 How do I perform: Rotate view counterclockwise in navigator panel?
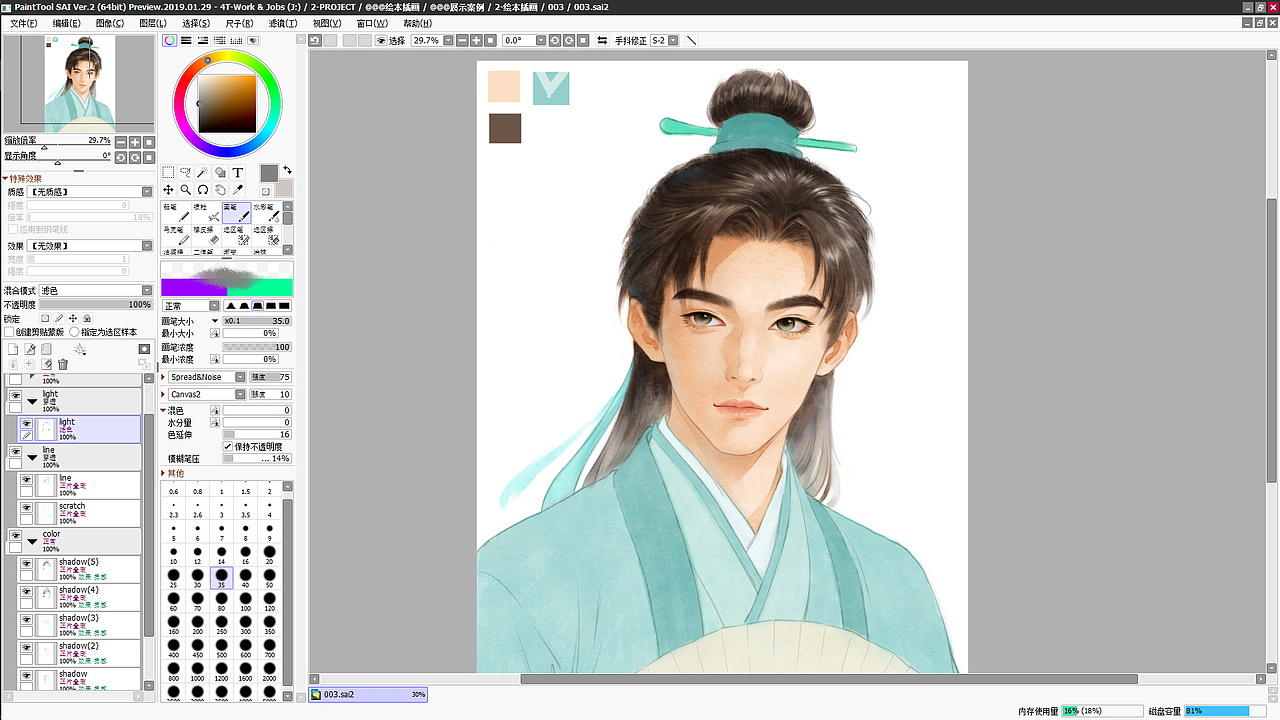tap(121, 157)
